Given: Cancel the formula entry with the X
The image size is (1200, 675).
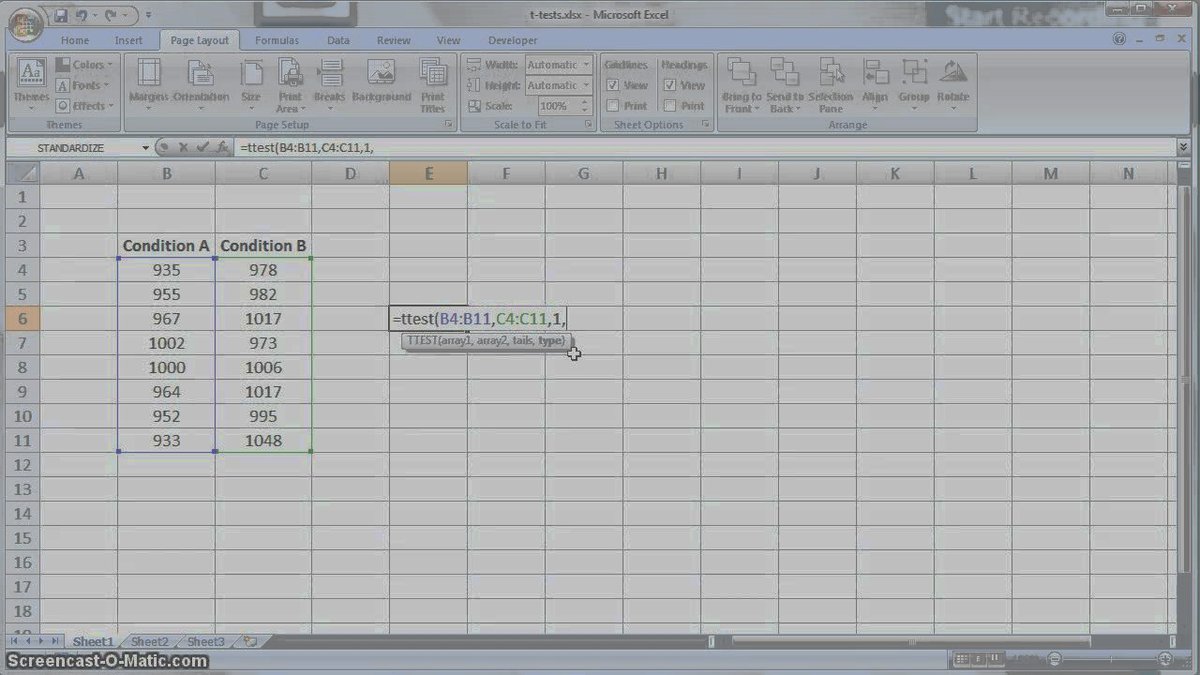Looking at the screenshot, I should [183, 148].
